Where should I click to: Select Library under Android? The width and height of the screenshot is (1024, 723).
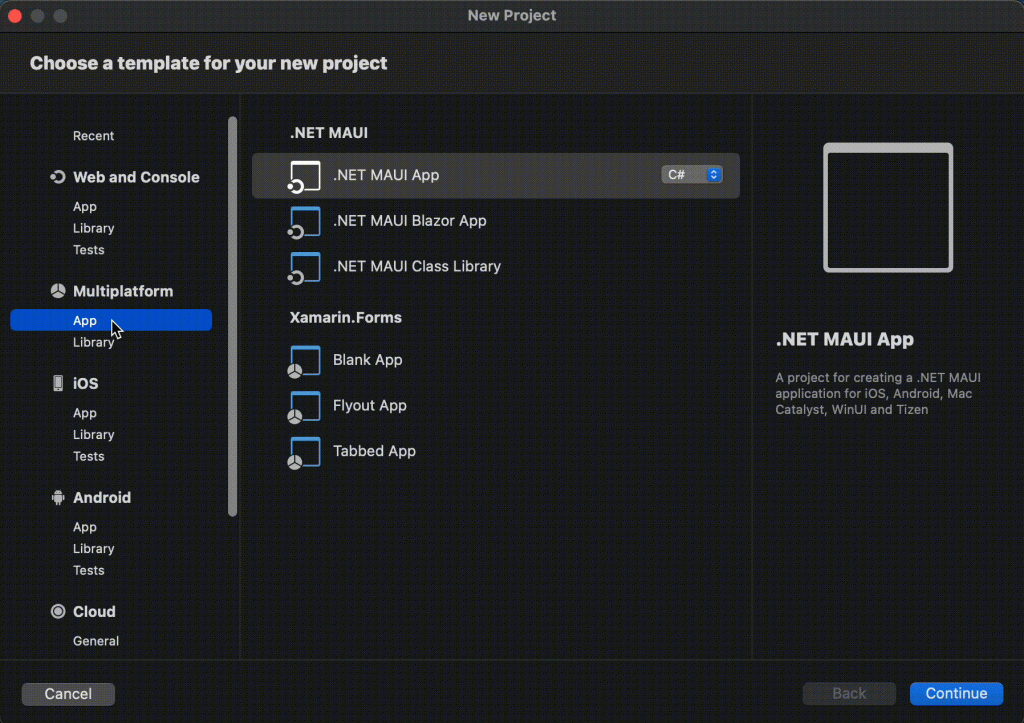(x=93, y=549)
